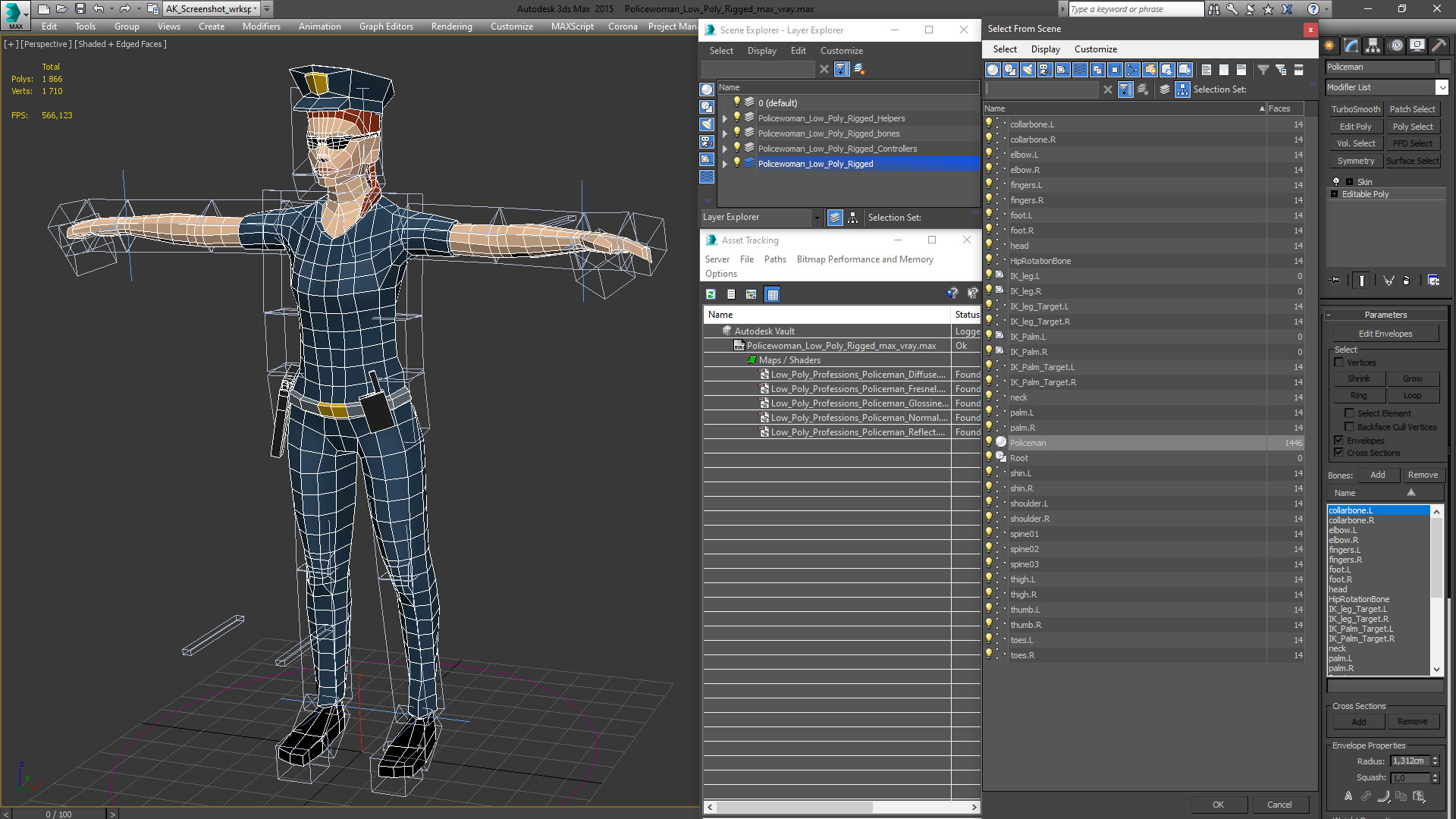This screenshot has height=819, width=1456.
Task: Click Configure Modifier Sets icon
Action: 1433,281
